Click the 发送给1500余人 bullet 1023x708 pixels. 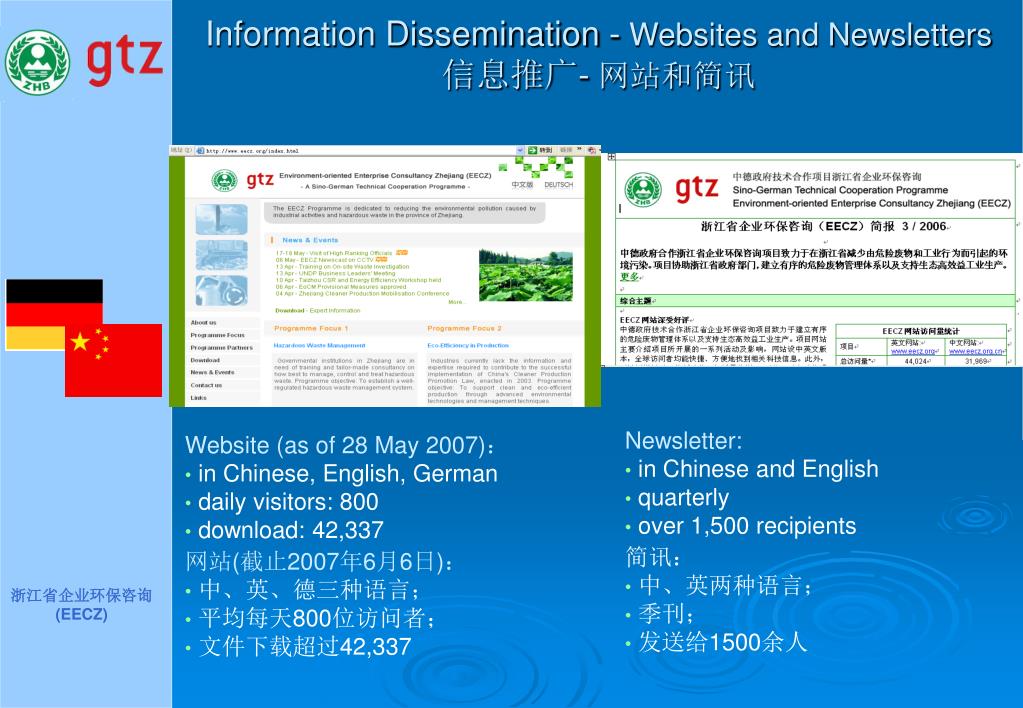(722, 642)
